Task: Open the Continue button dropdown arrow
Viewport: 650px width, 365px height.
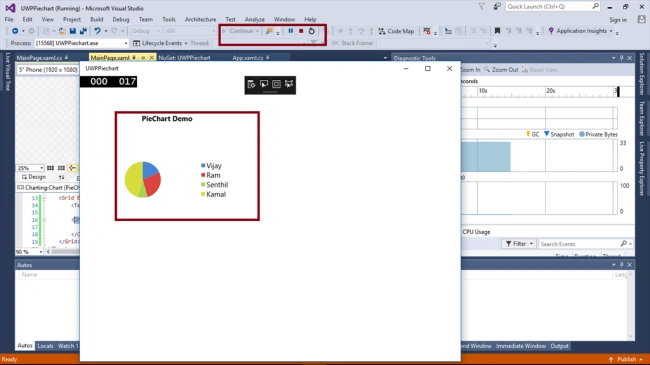Action: click(257, 31)
